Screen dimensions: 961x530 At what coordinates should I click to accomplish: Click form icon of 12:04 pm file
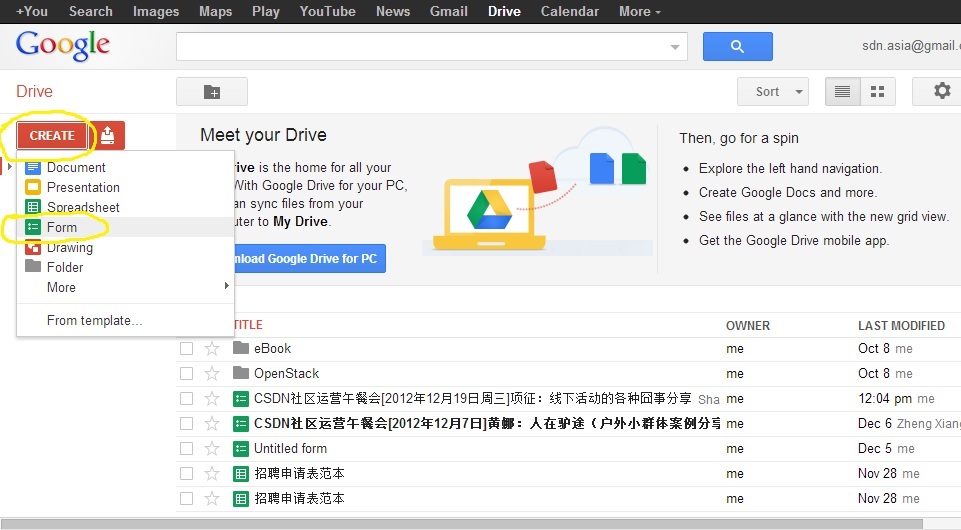[241, 399]
